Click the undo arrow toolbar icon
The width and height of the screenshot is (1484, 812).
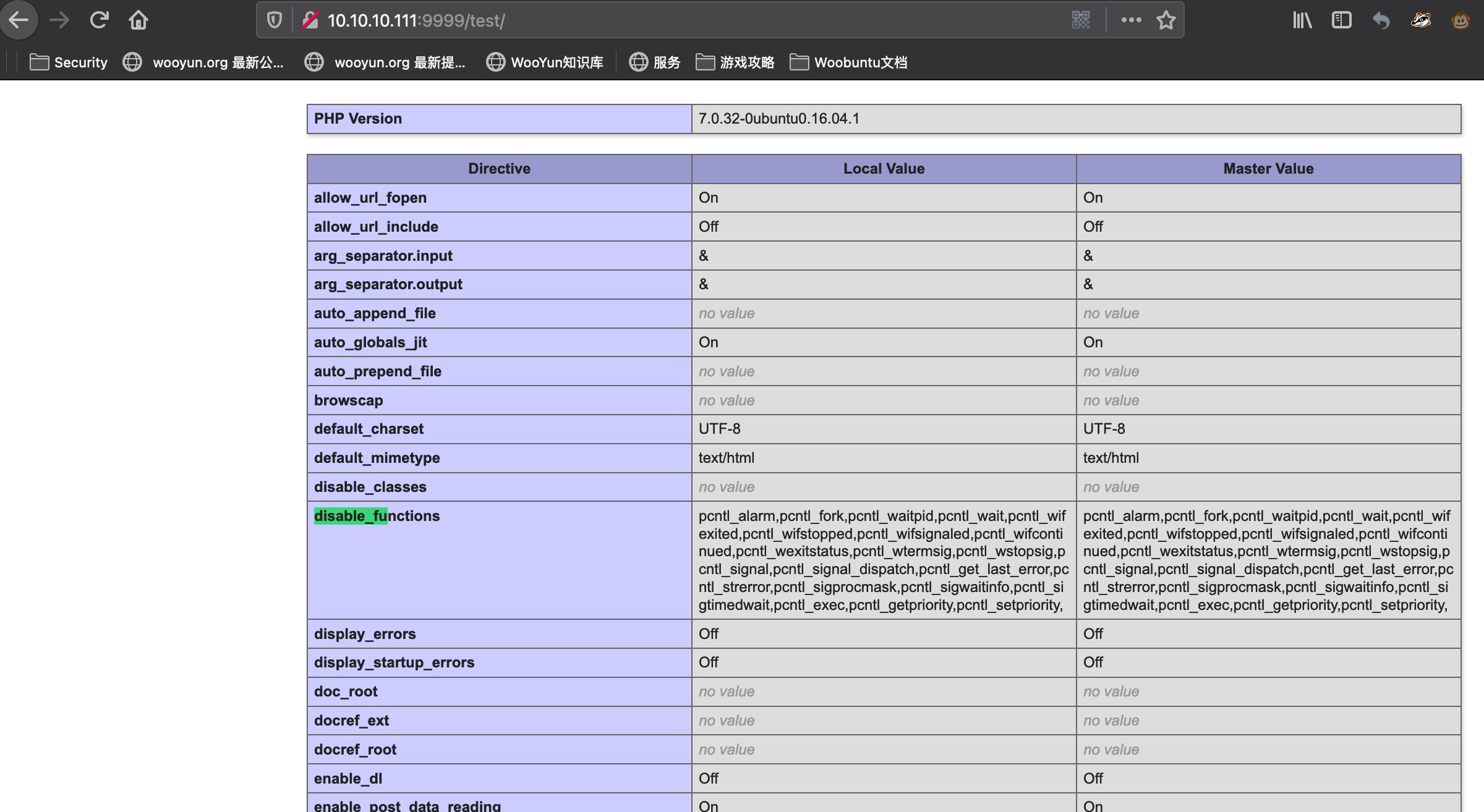(x=1381, y=20)
